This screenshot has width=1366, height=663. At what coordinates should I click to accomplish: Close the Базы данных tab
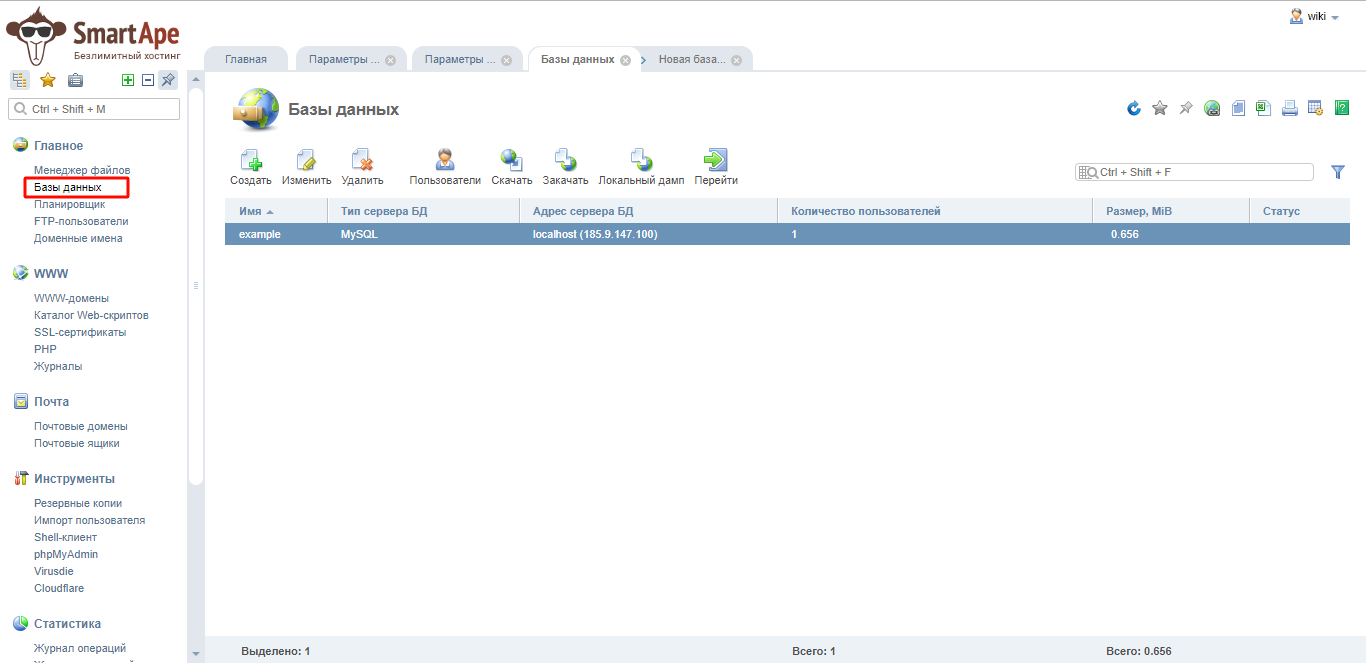(x=625, y=60)
